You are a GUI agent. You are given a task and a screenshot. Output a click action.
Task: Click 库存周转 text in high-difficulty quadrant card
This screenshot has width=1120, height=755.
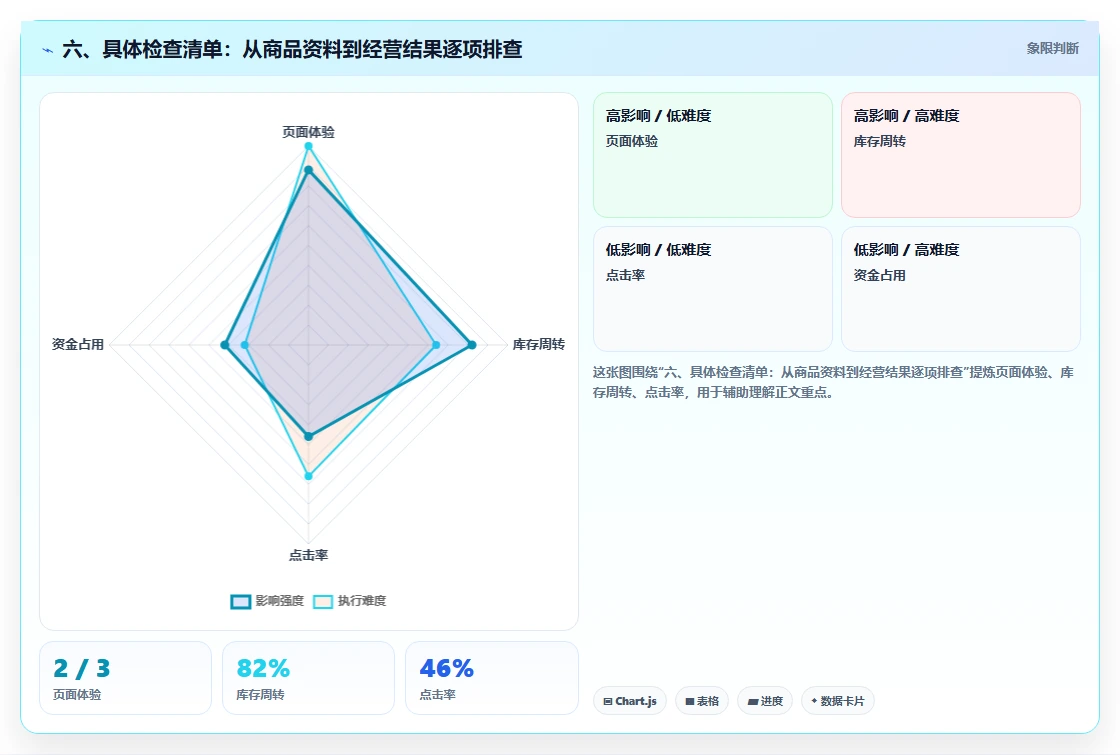pos(879,141)
